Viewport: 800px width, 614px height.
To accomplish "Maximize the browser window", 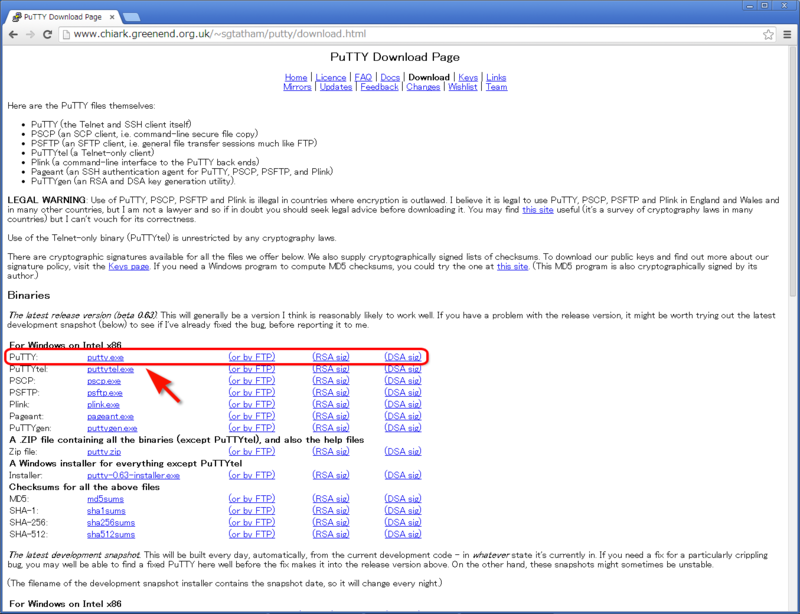I will 765,6.
